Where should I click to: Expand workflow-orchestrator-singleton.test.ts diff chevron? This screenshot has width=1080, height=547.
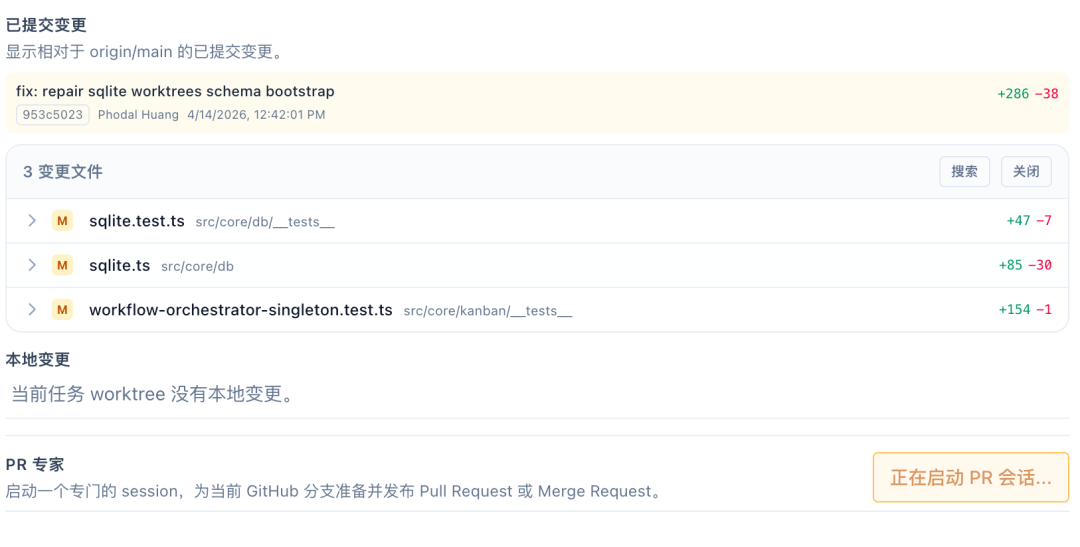point(32,309)
